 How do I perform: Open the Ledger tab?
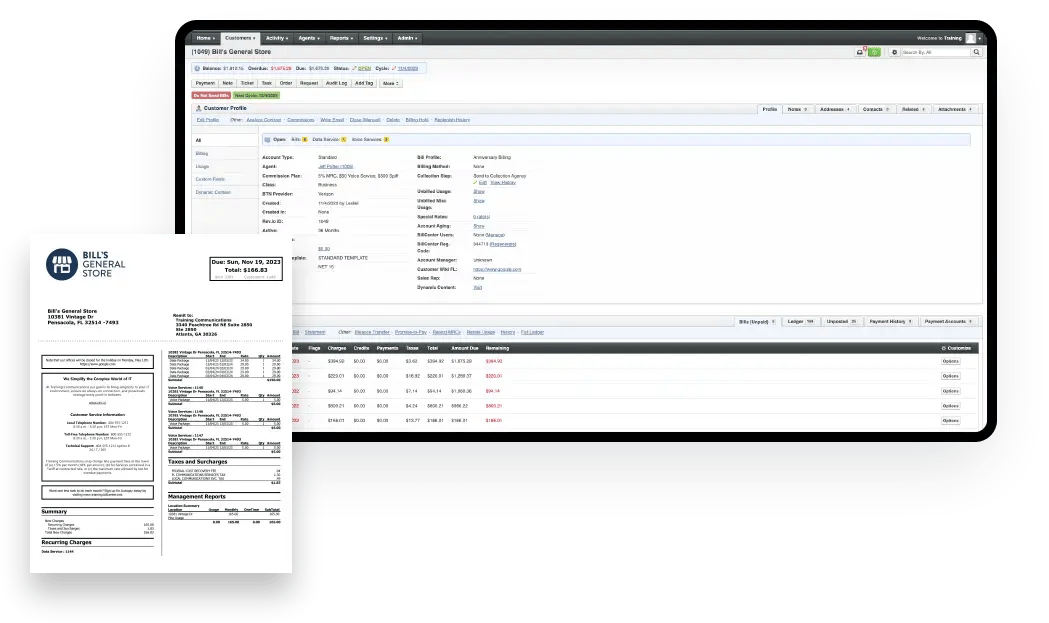click(x=800, y=322)
